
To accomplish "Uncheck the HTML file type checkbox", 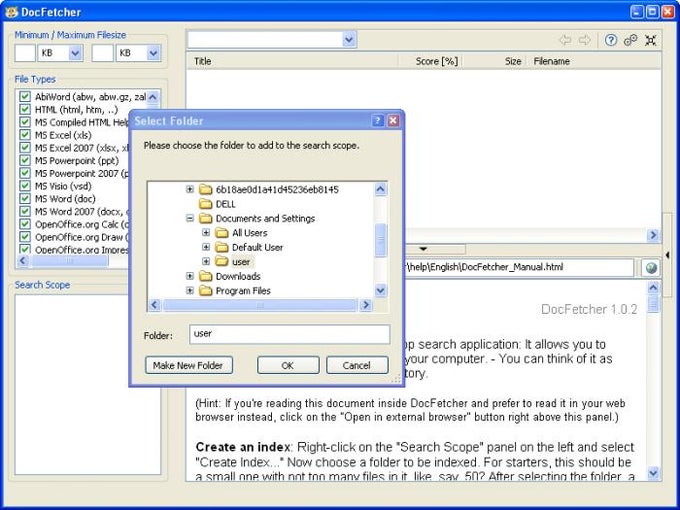I will [x=25, y=109].
